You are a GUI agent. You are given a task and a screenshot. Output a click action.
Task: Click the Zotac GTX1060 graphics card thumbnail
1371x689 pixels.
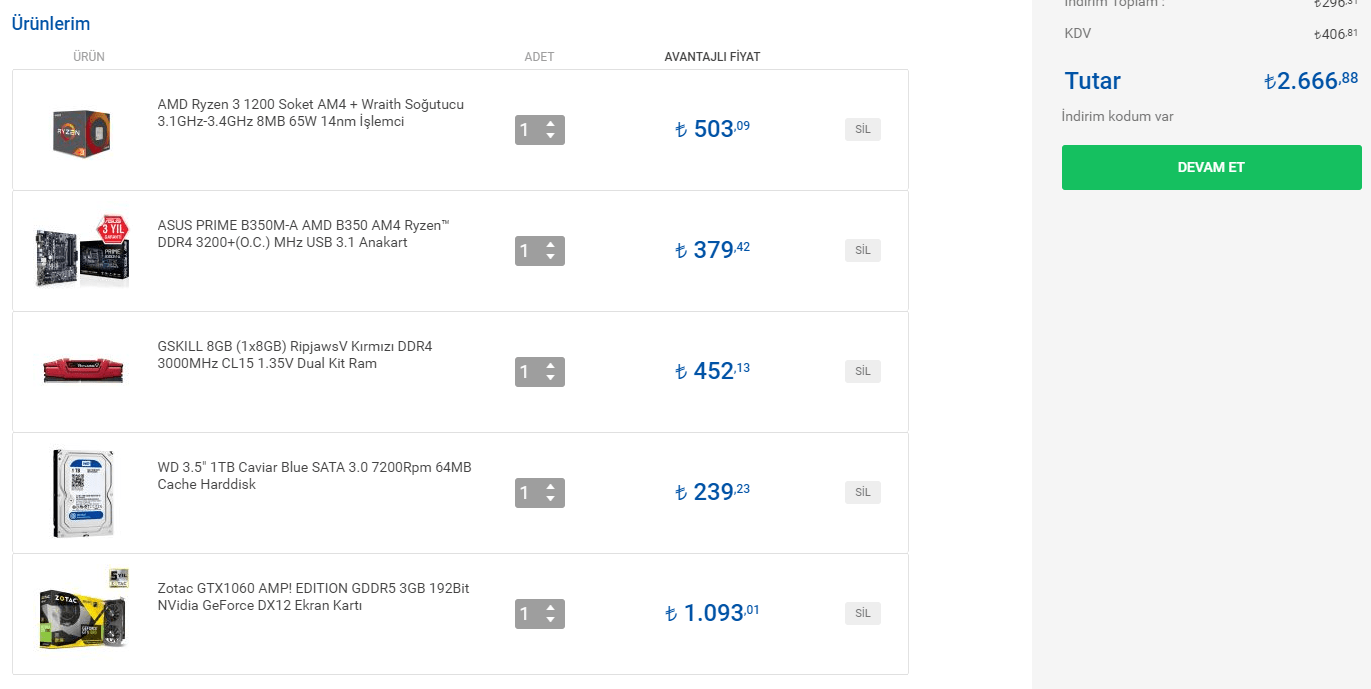click(x=84, y=612)
